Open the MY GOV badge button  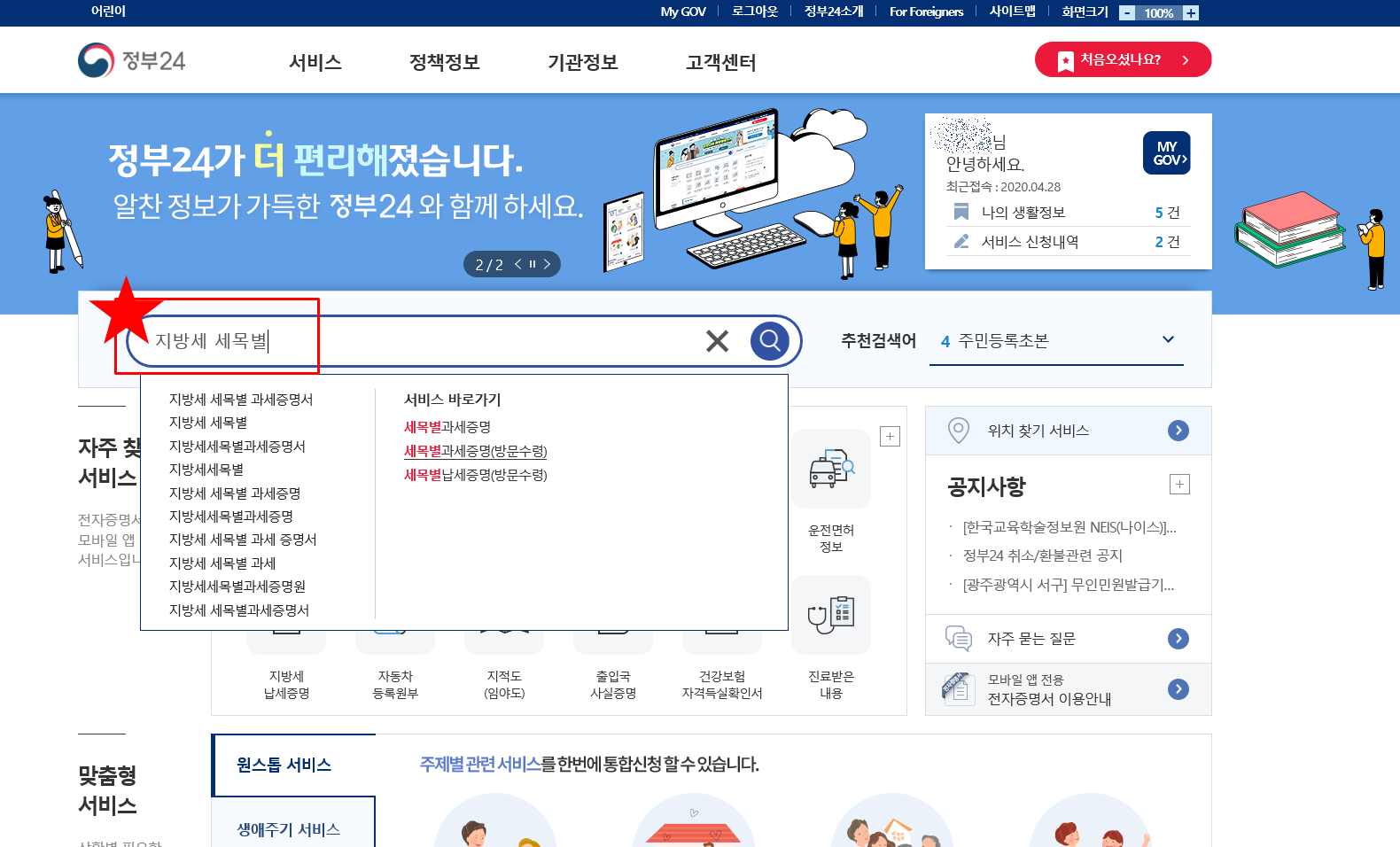[1166, 153]
